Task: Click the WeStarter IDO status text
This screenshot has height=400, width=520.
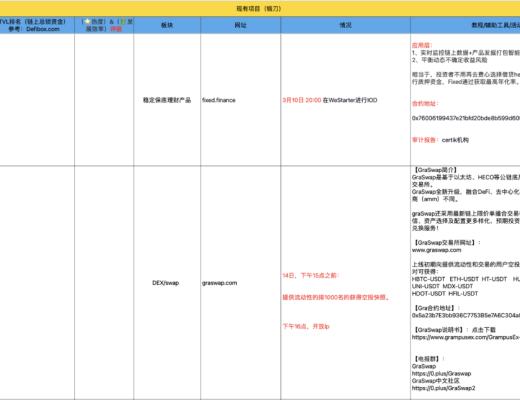Action: 330,100
